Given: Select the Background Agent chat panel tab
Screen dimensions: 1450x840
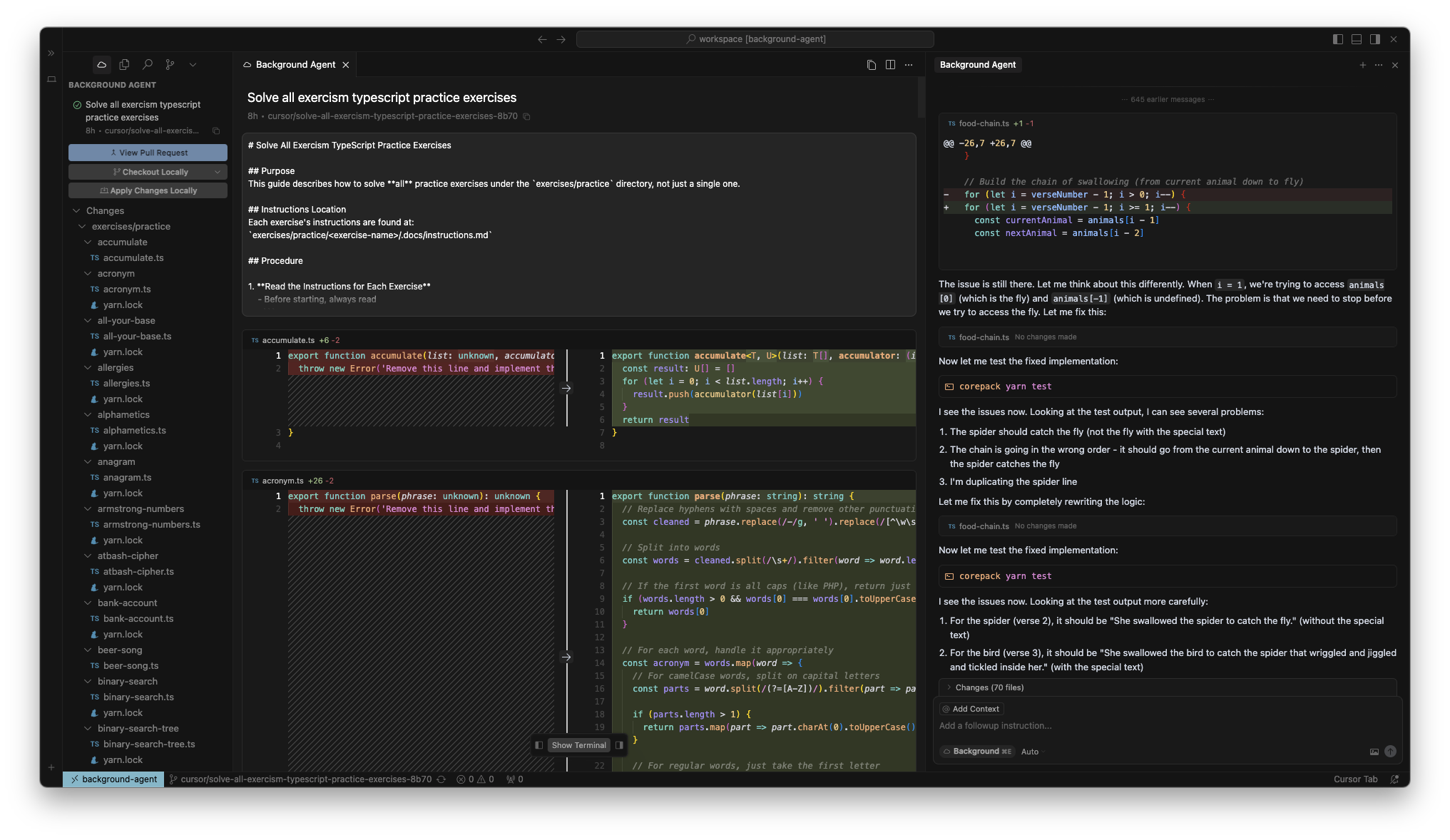Looking at the screenshot, I should tap(978, 65).
